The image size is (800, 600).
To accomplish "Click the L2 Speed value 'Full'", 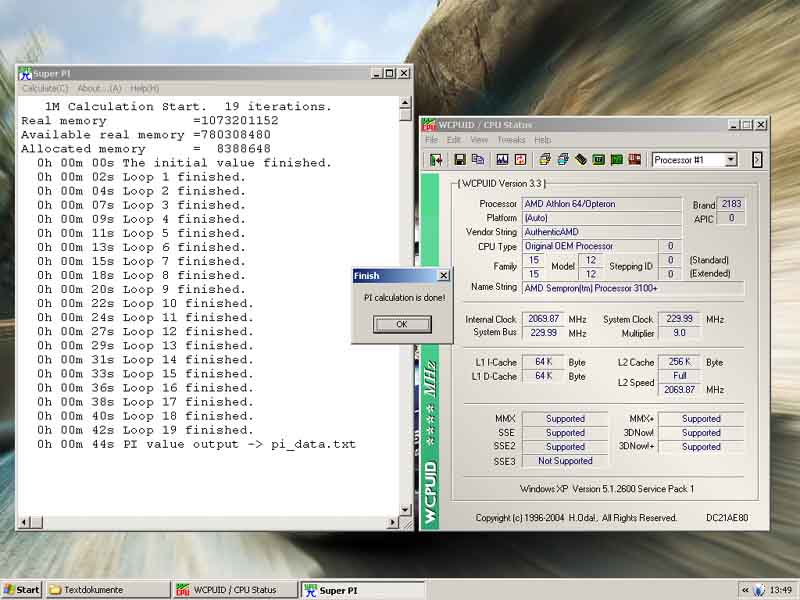I will [x=680, y=376].
